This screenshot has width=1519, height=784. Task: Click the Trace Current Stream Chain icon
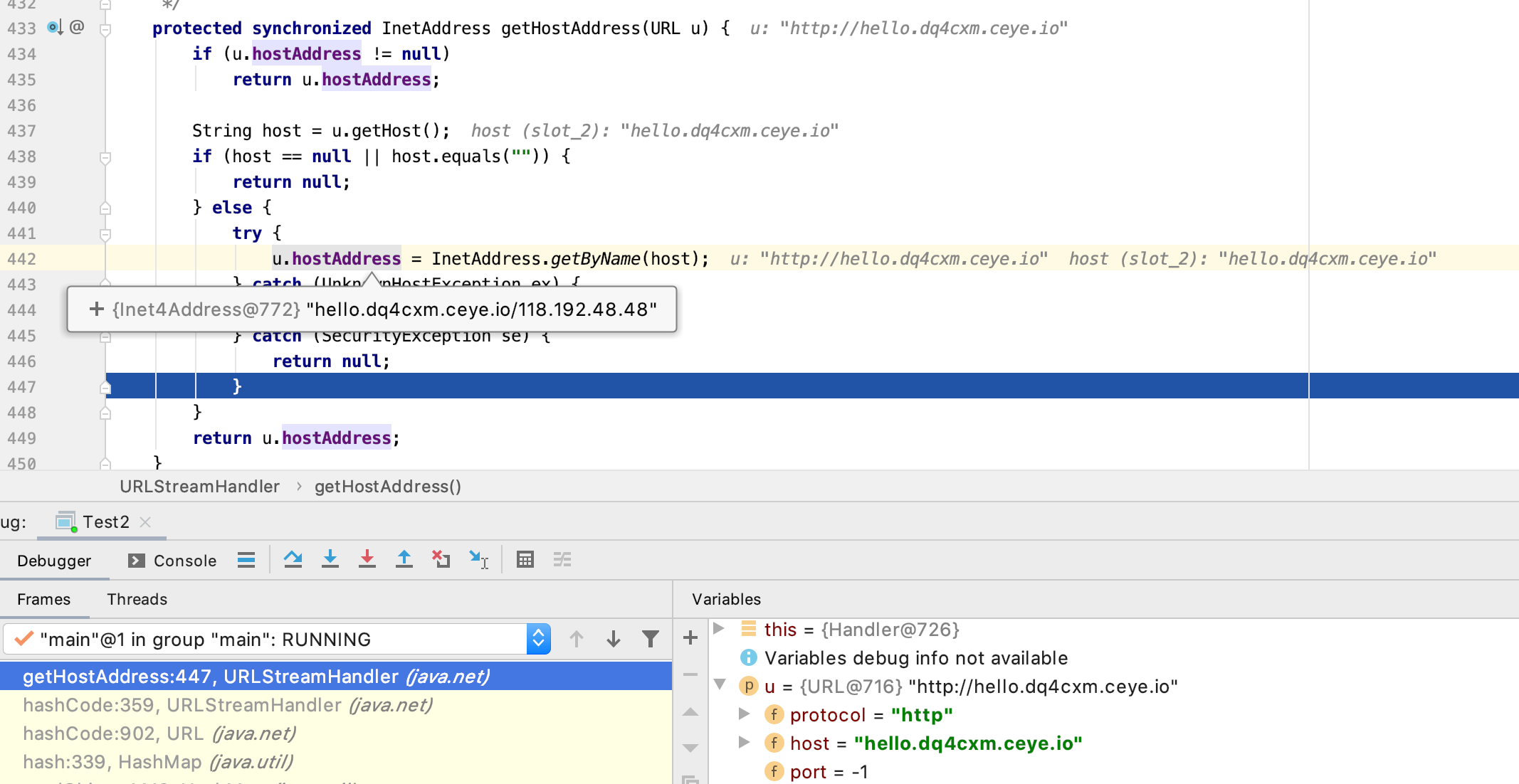click(x=562, y=560)
